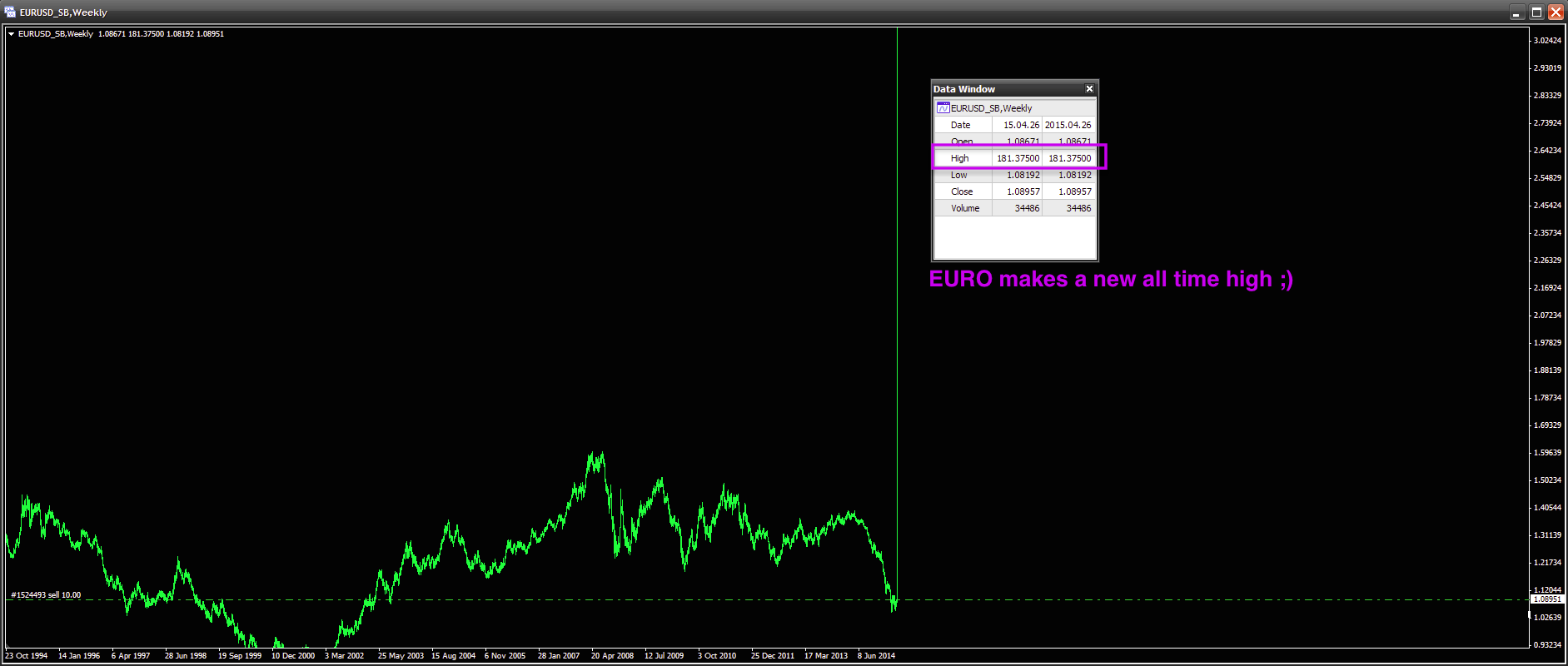The height and width of the screenshot is (666, 1568).
Task: Minimize the EURUSD_SB,Weekly chart window
Action: click(1516, 12)
